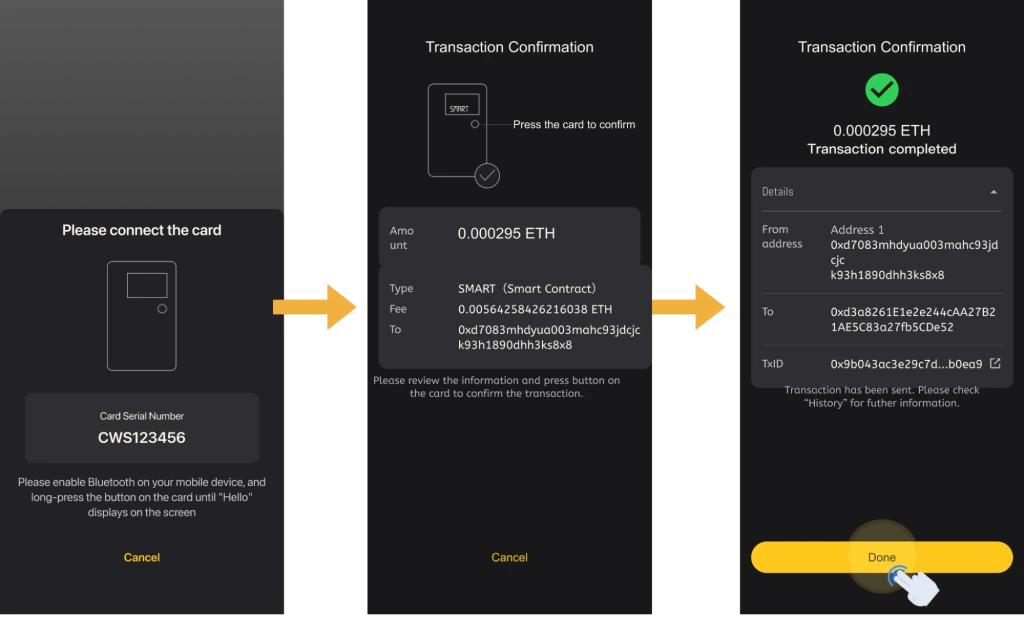
Task: Click the 'Fee' field label
Action: pyautogui.click(x=398, y=309)
